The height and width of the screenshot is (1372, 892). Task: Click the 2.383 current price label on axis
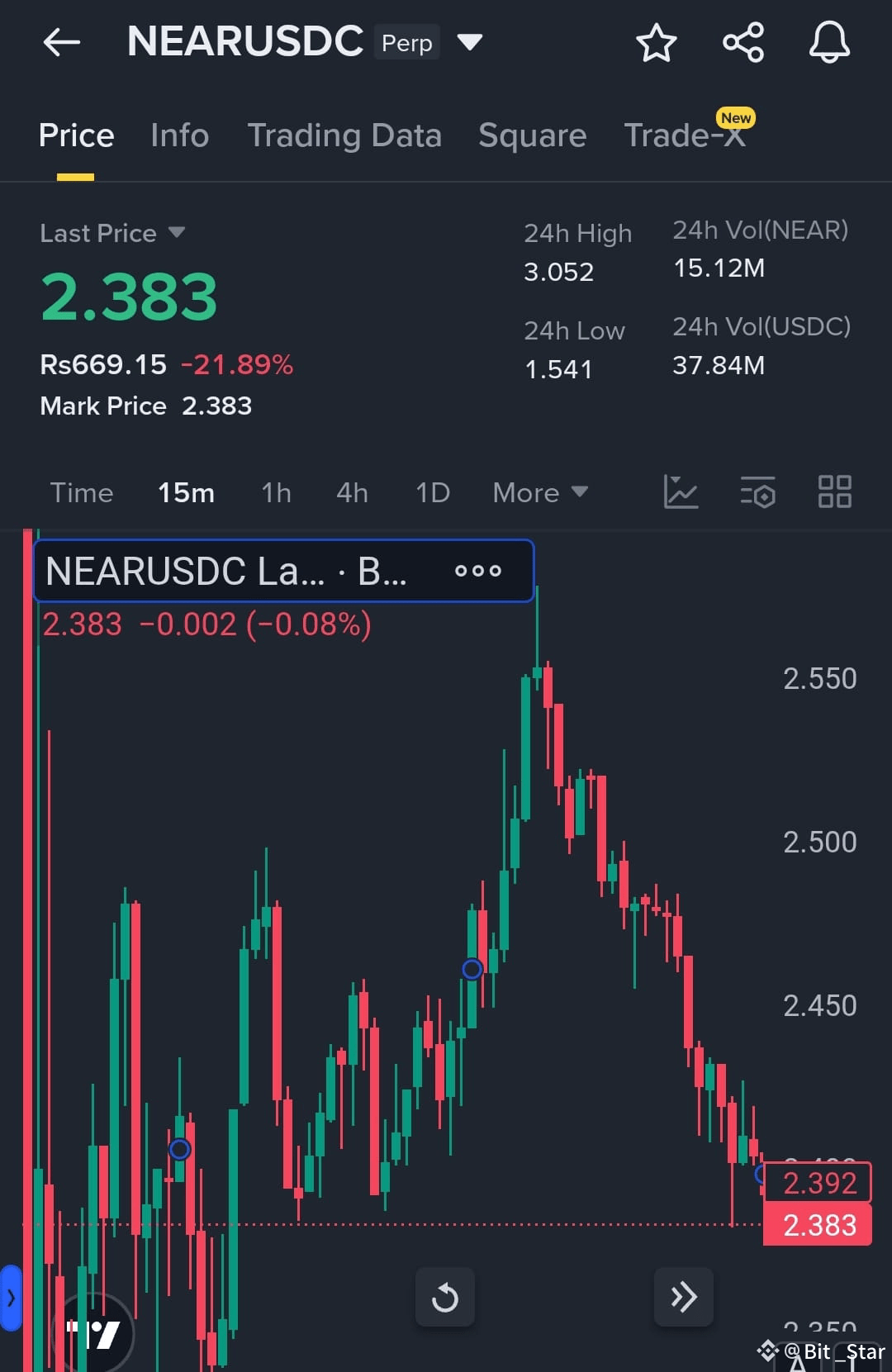818,1225
